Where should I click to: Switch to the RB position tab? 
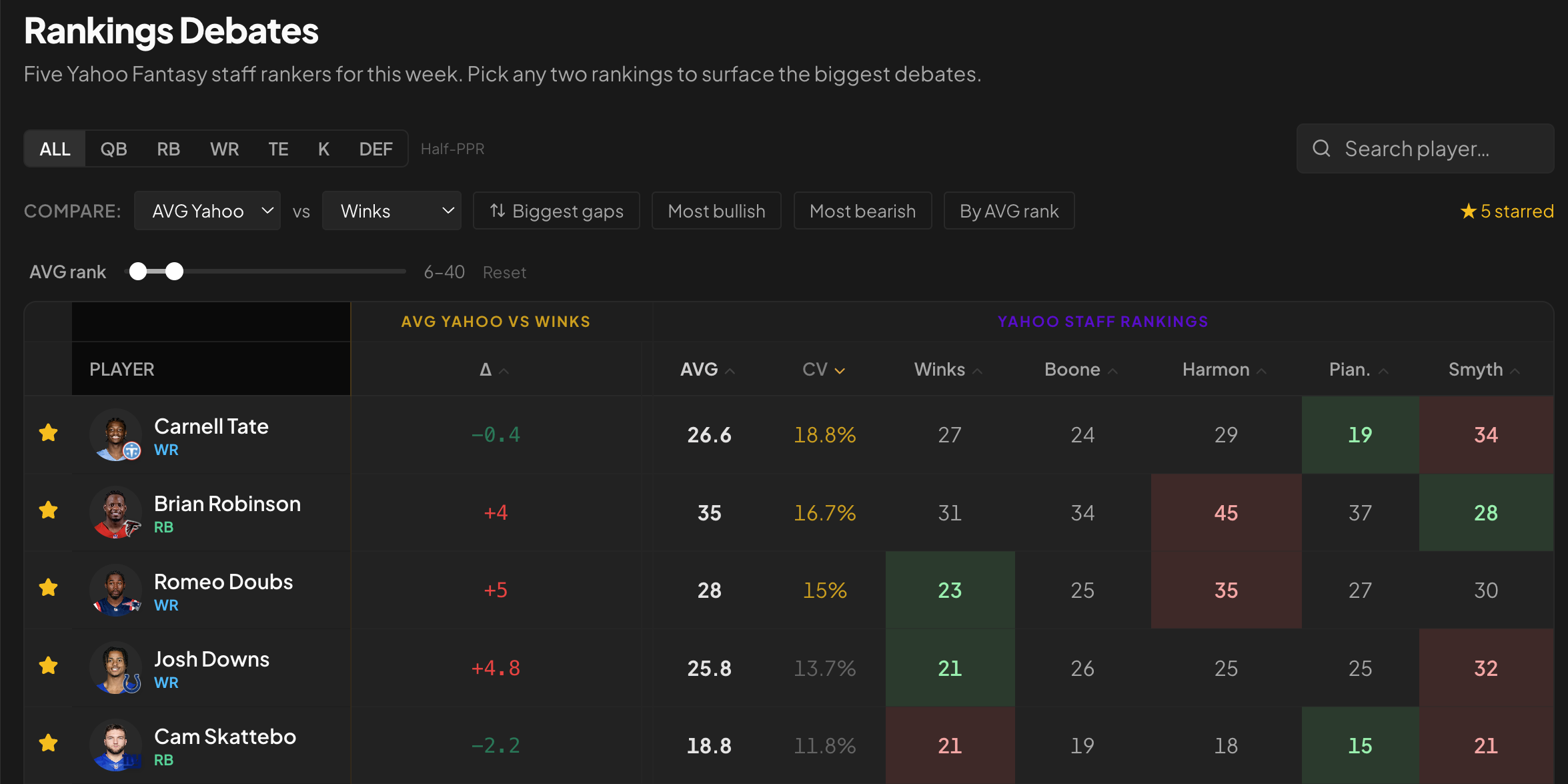click(168, 149)
